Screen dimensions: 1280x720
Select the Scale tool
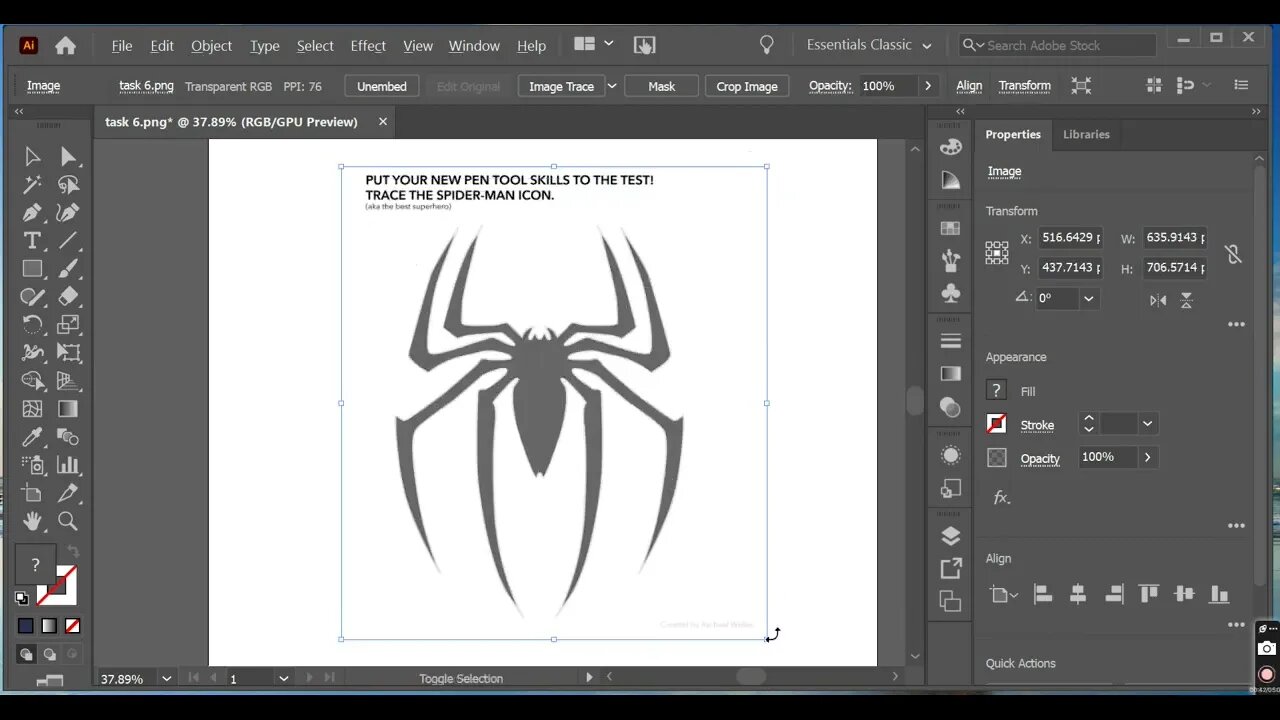[68, 324]
